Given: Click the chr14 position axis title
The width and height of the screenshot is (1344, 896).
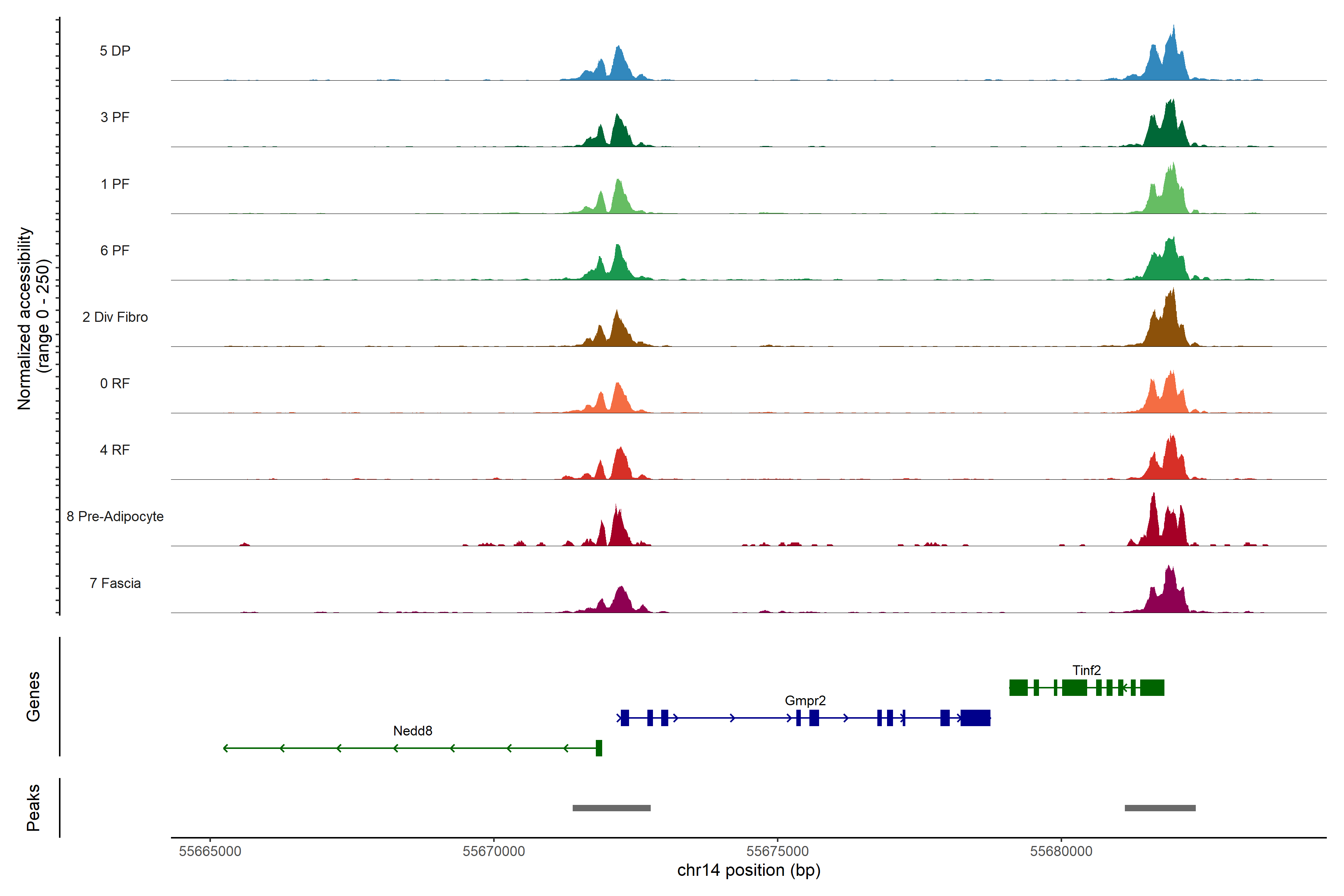Looking at the screenshot, I should (749, 871).
